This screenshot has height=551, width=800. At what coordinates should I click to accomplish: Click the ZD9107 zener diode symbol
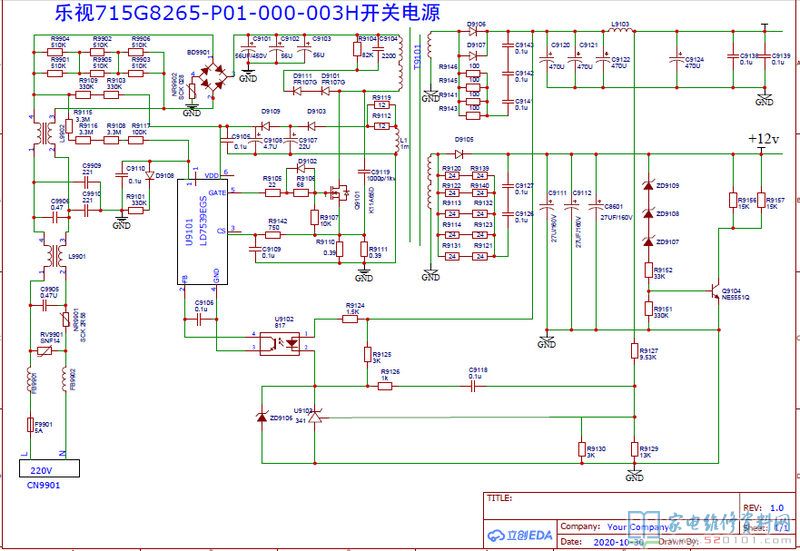[648, 241]
